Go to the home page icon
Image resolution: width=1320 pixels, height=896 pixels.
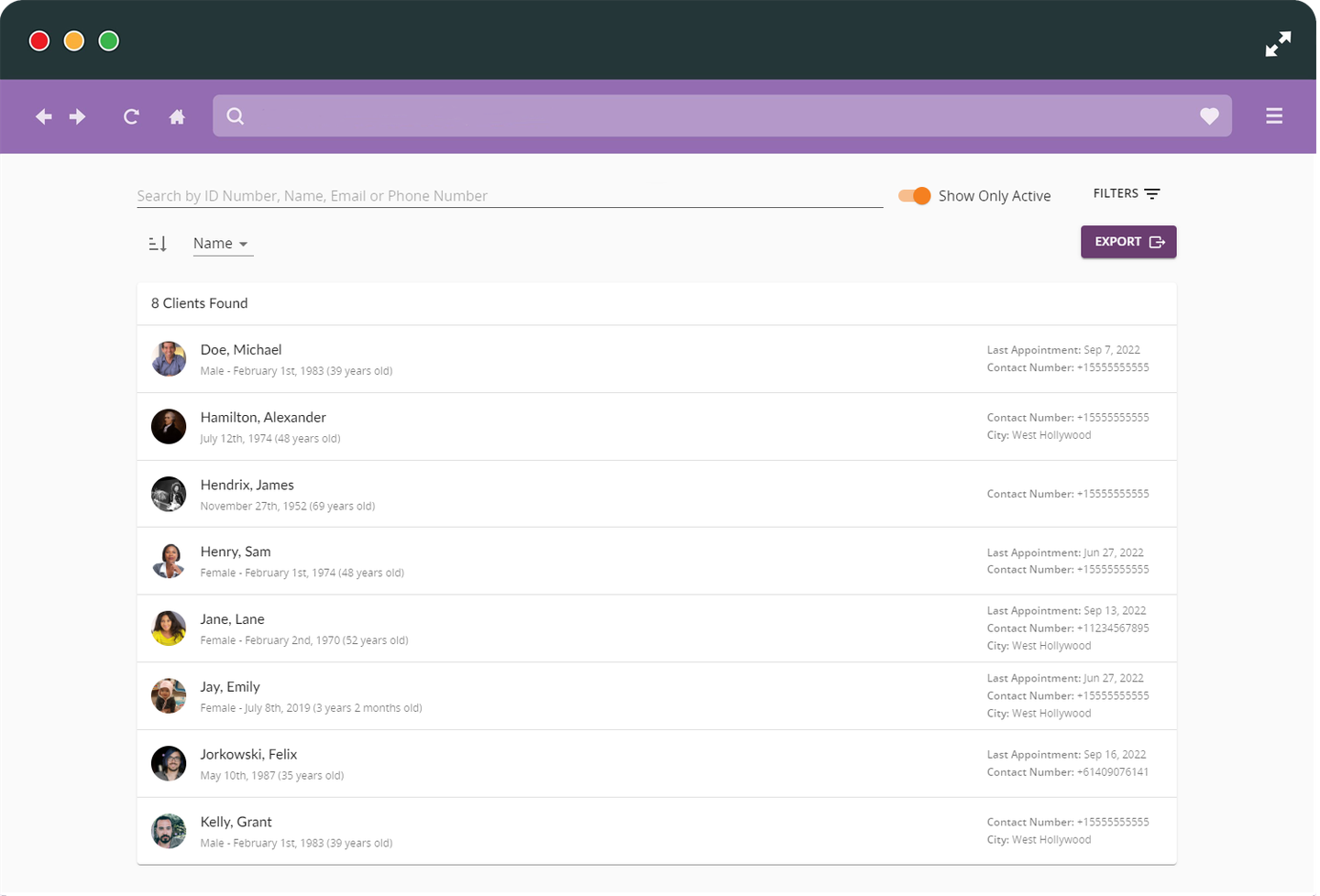[x=177, y=116]
